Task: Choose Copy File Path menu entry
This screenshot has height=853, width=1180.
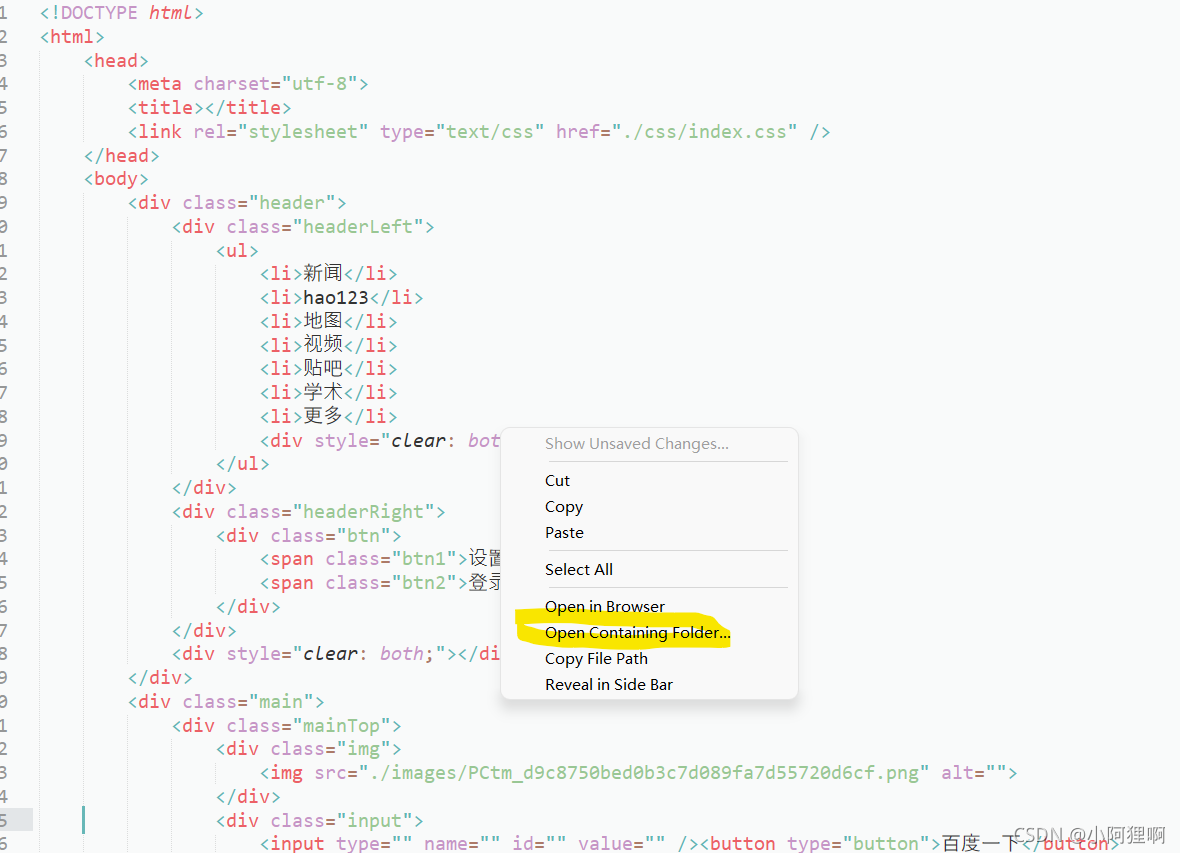Action: click(x=596, y=659)
